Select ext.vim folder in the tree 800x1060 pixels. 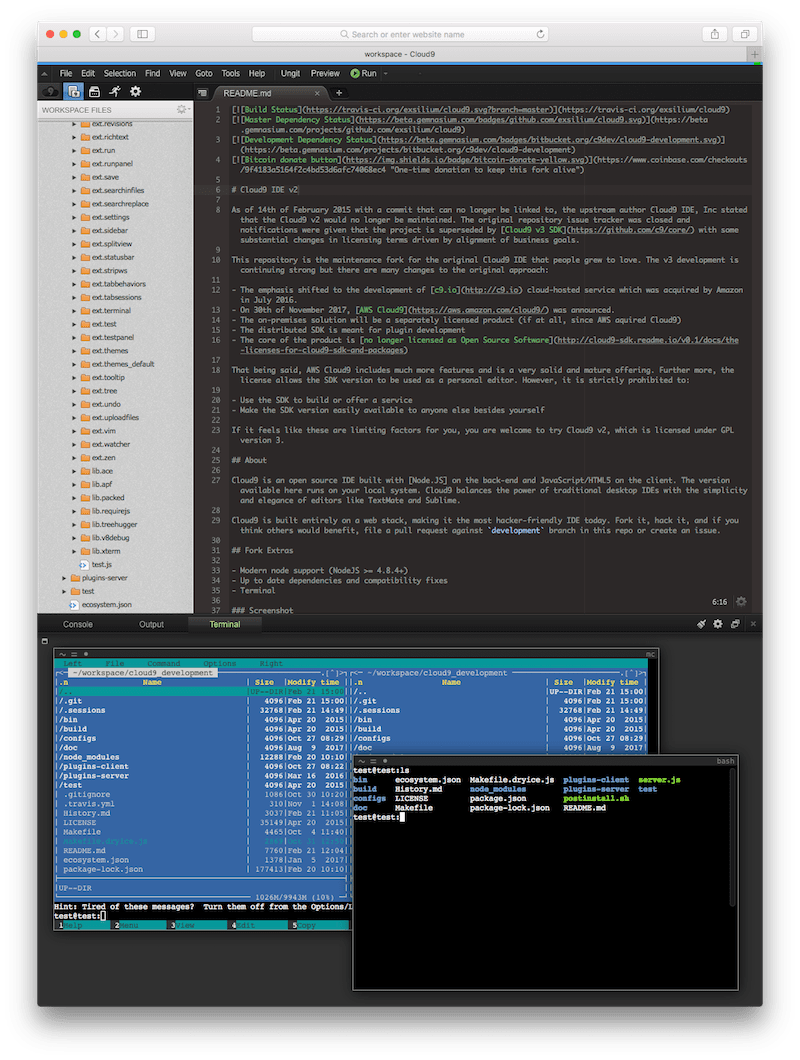pyautogui.click(x=103, y=431)
